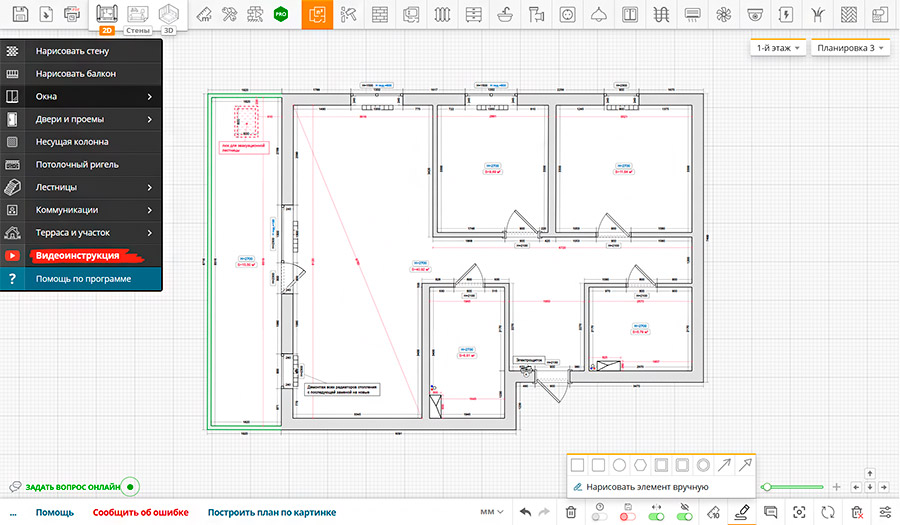Choose Несущая колонна from menu
Screen dimensions: 900x525
pos(81,142)
